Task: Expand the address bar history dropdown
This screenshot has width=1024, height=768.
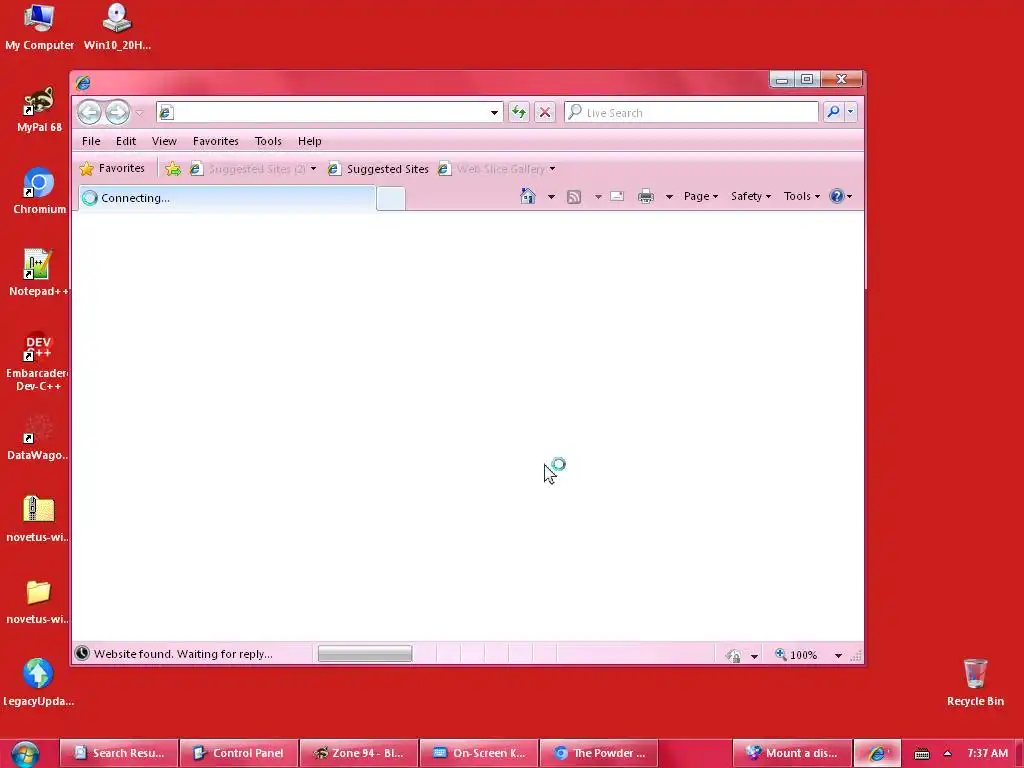Action: 494,112
